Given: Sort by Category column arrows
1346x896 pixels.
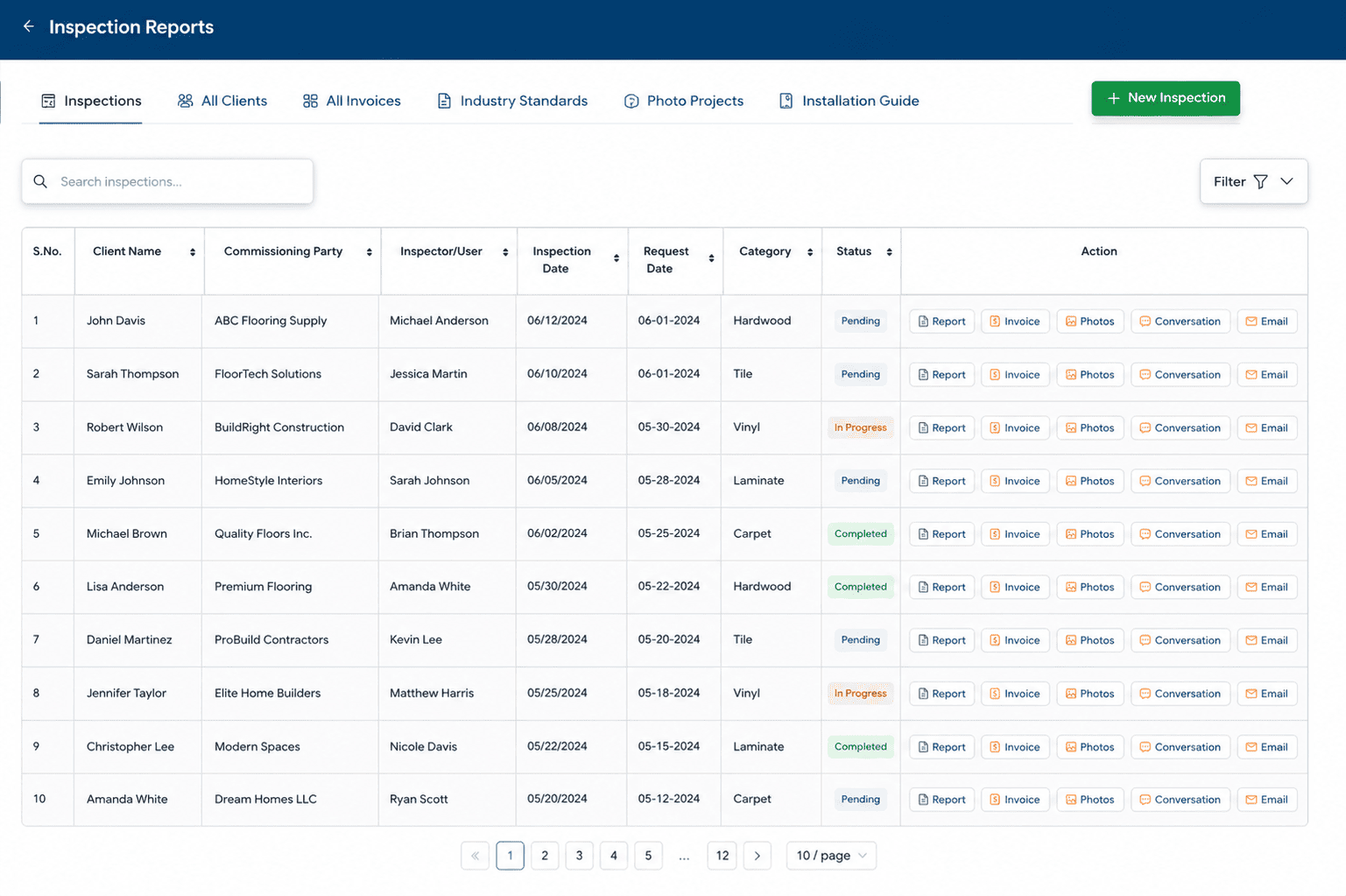Looking at the screenshot, I should click(810, 252).
